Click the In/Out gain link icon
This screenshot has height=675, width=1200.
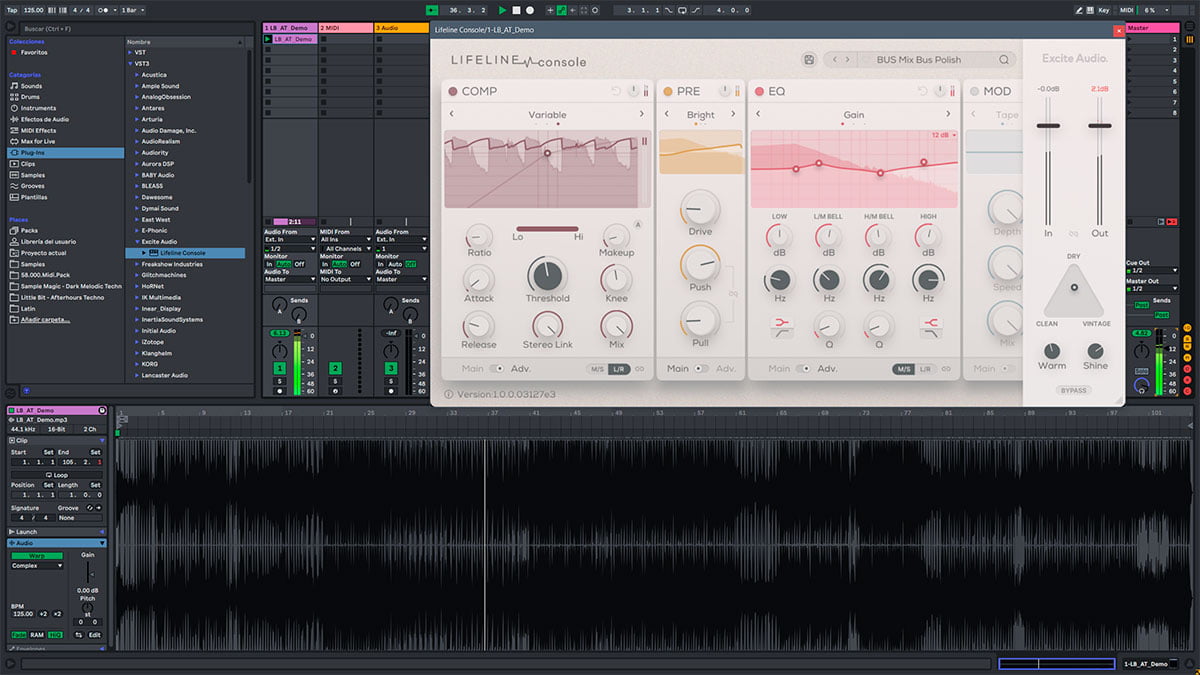coord(1074,234)
